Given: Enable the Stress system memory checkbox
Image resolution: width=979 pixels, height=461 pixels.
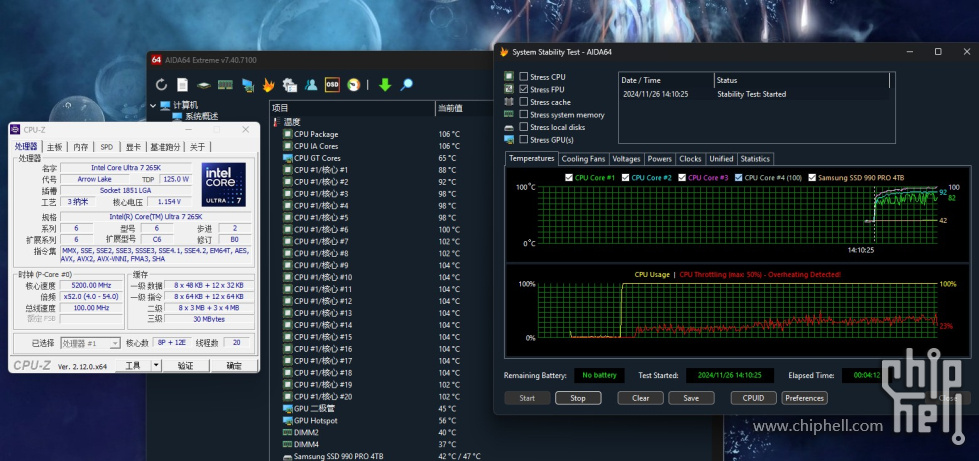Looking at the screenshot, I should coord(524,114).
